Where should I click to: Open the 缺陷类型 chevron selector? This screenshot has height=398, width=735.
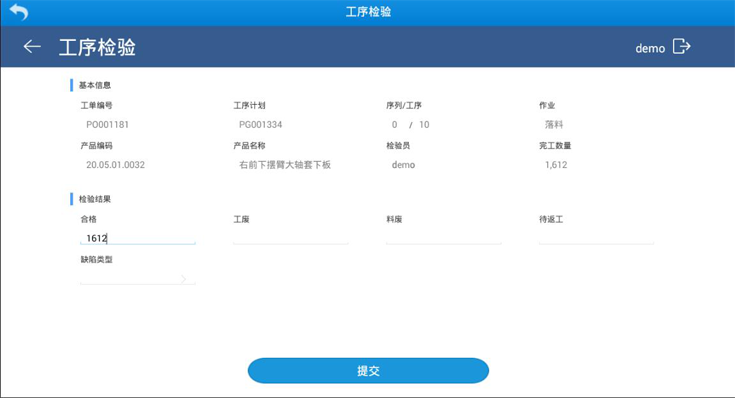pos(138,278)
